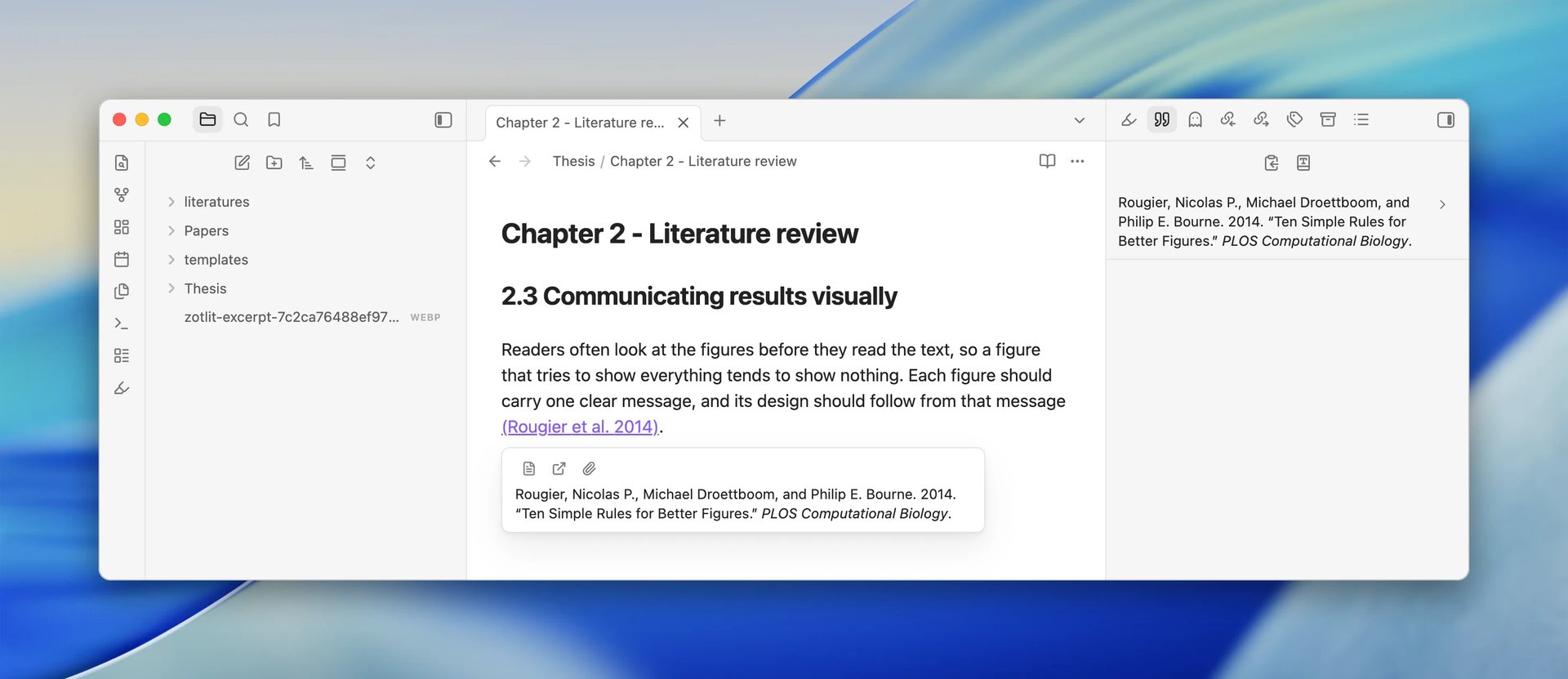Select the citations quote tab in right sidebar

coord(1162,120)
